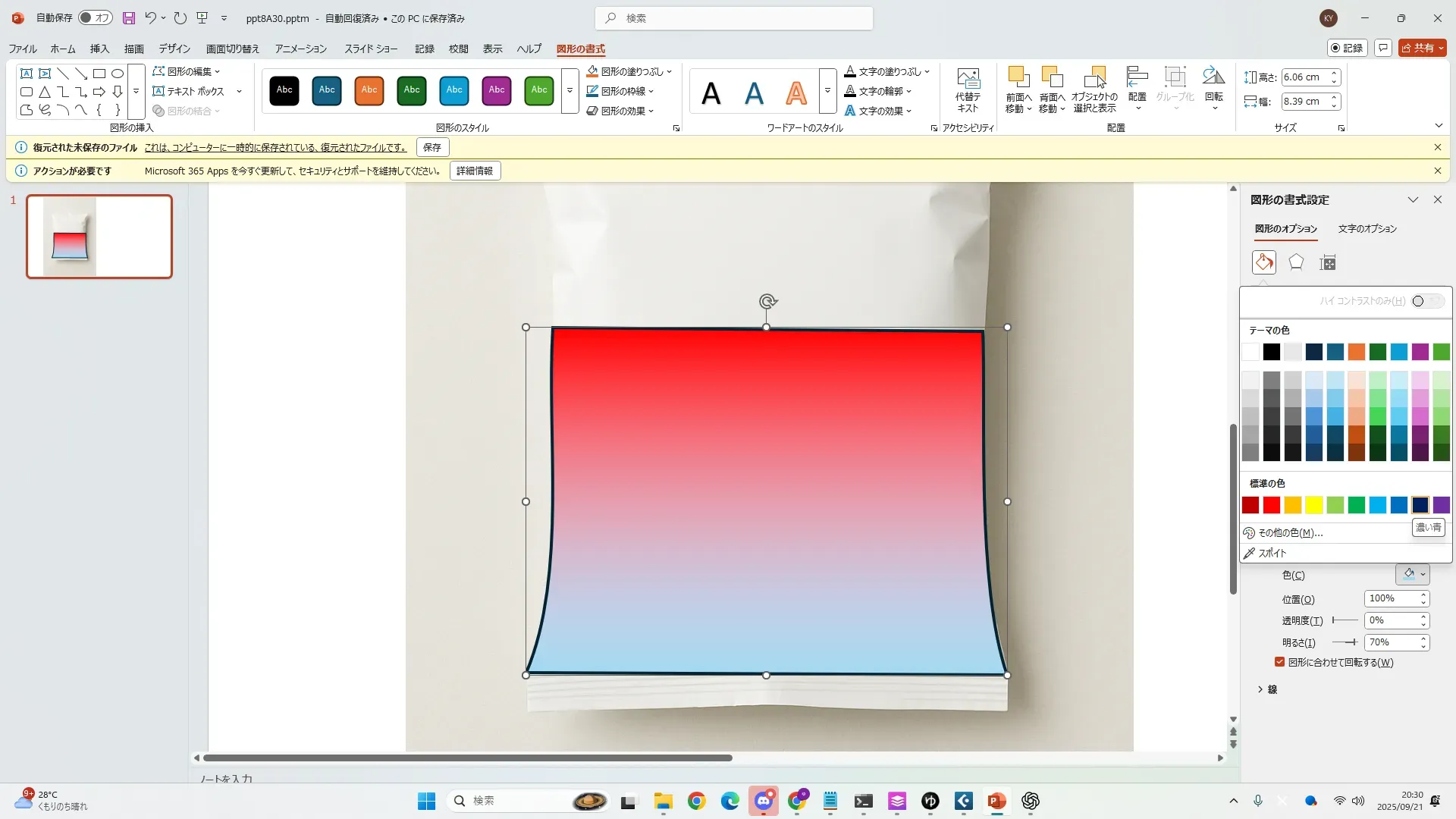Select the yellow standard color swatch
Viewport: 1456px width, 819px height.
(1313, 505)
